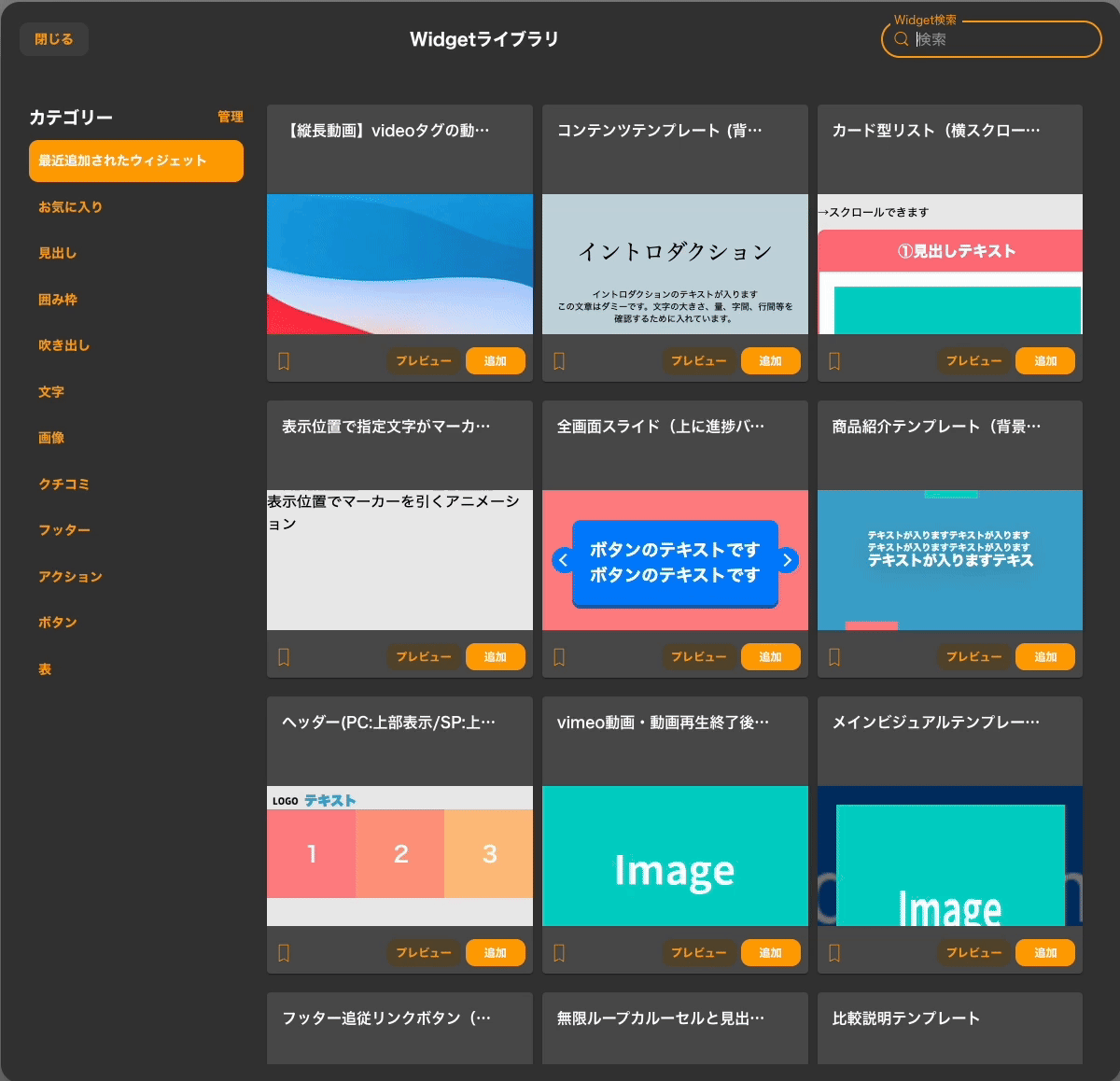The image size is (1120, 1081).
Task: Toggle bookmark on 全画面スライド widget
Action: point(559,657)
